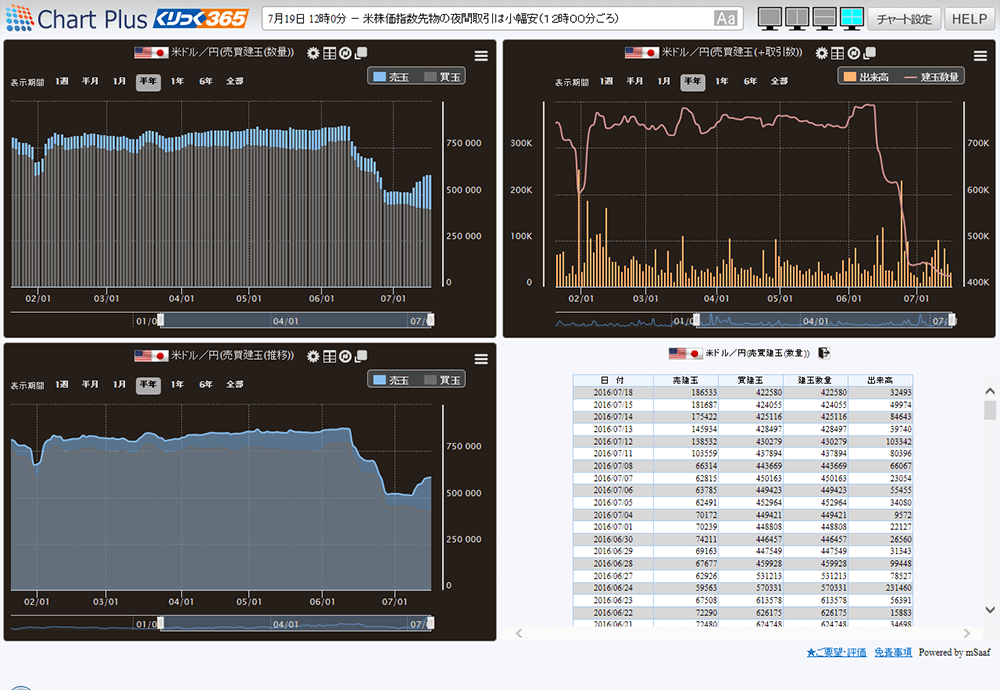
Task: Open the gear options on the 売買建玉(推移) chart
Action: (313, 358)
